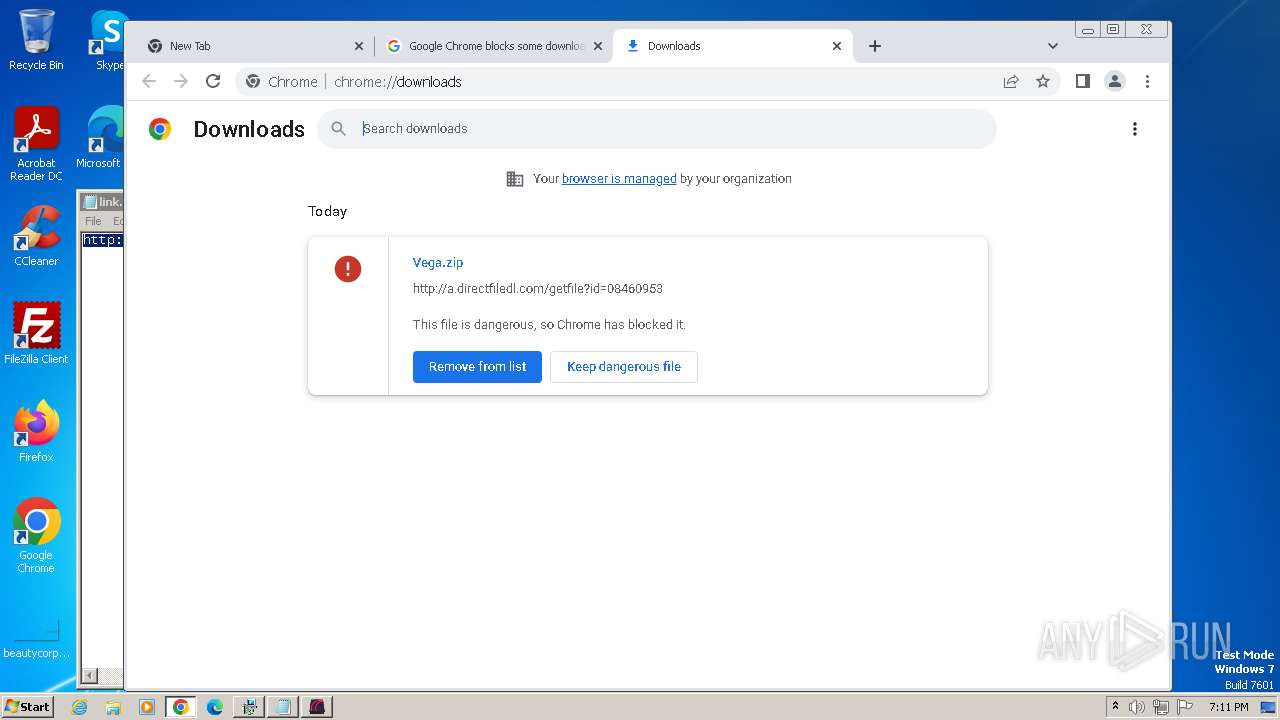The width and height of the screenshot is (1280, 720).
Task: Click the scroll left arrow in link notepad window
Action: (x=88, y=676)
